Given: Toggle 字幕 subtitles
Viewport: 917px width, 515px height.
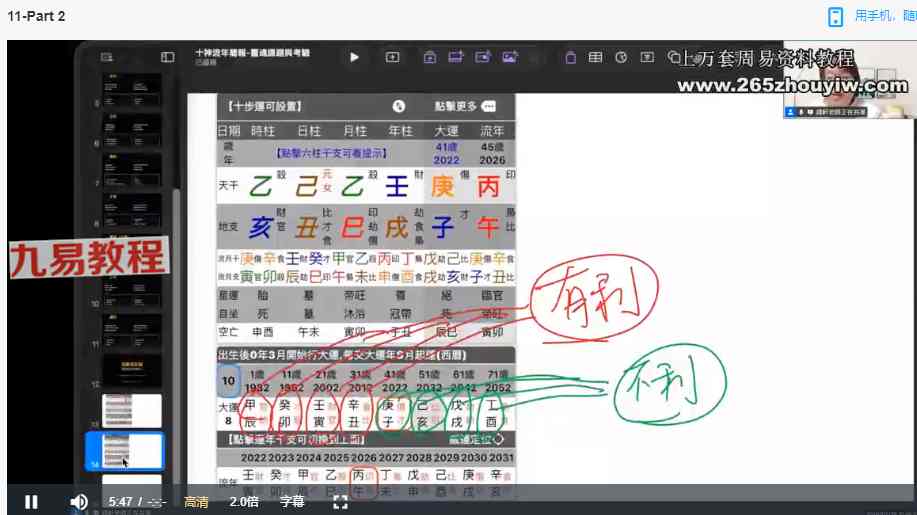Looking at the screenshot, I should point(292,502).
